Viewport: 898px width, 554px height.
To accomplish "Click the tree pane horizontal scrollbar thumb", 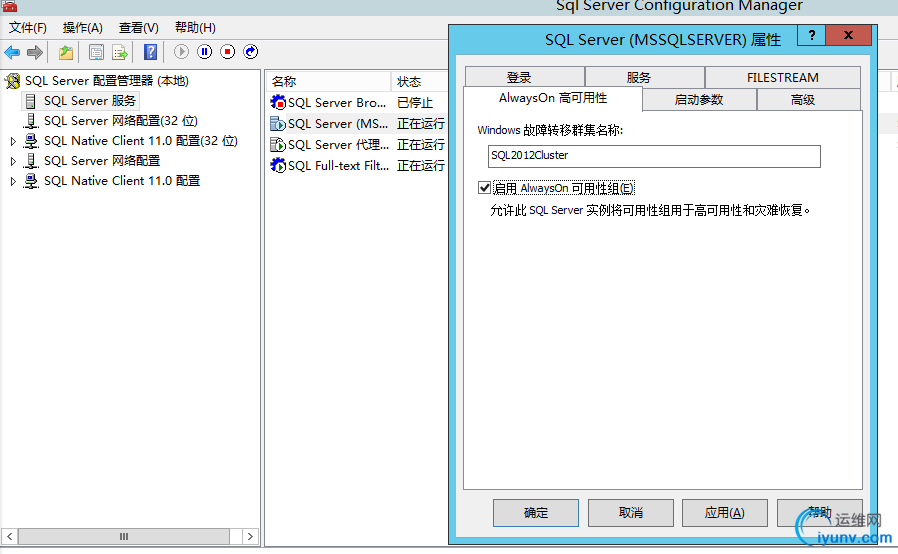I will (x=124, y=536).
